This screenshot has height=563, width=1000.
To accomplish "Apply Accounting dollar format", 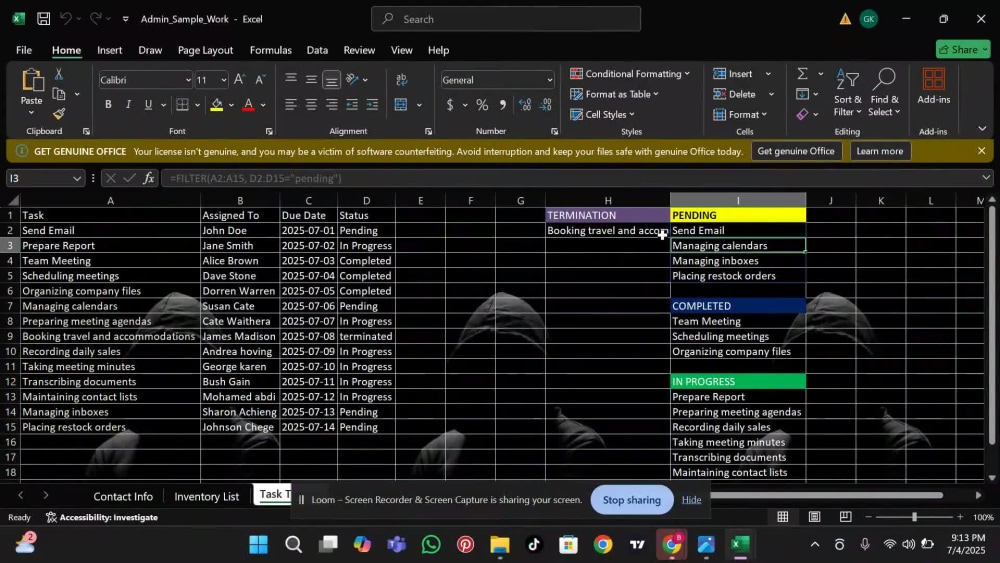I will click(x=450, y=105).
